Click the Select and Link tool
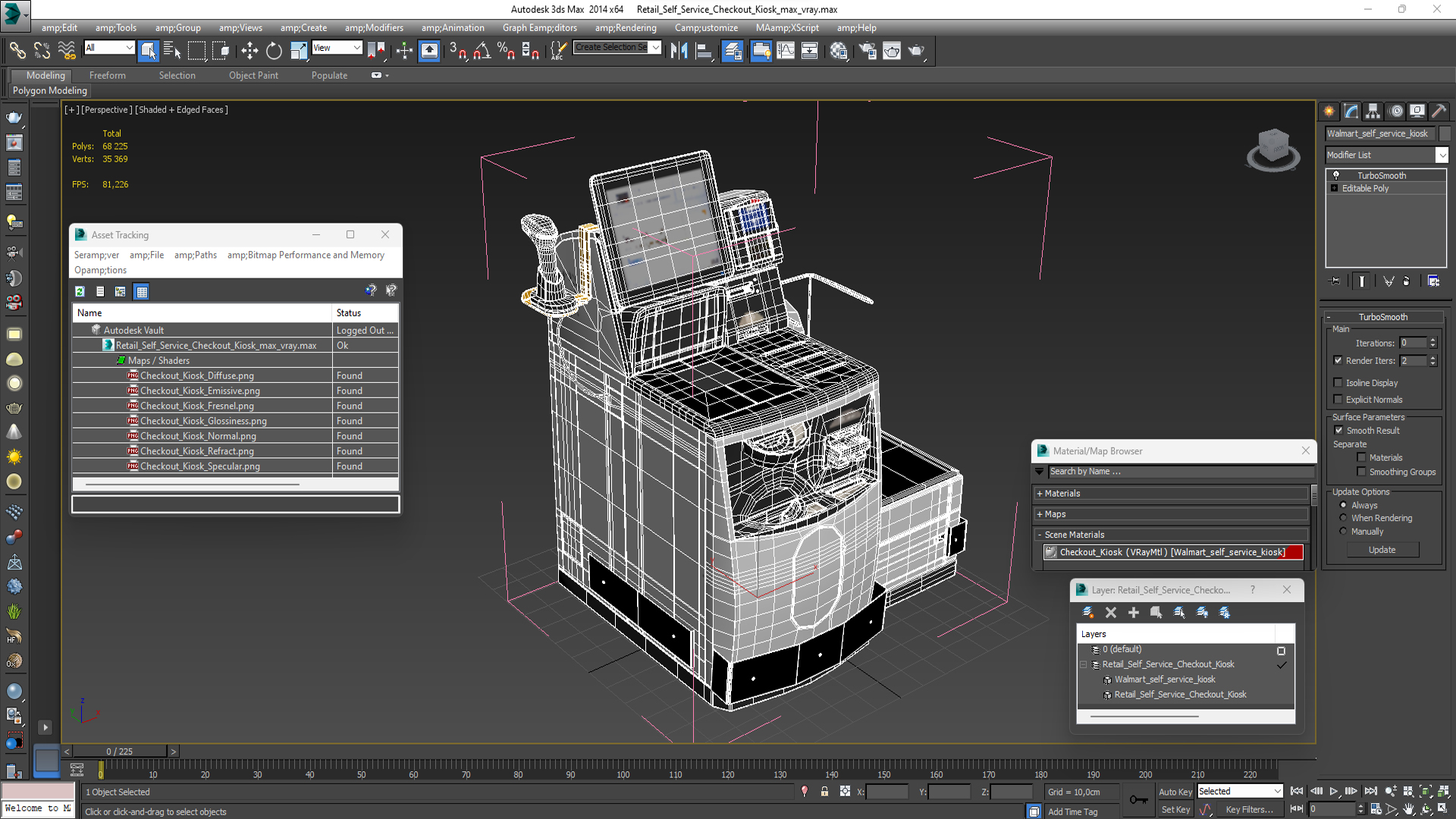The image size is (1456, 819). click(17, 51)
